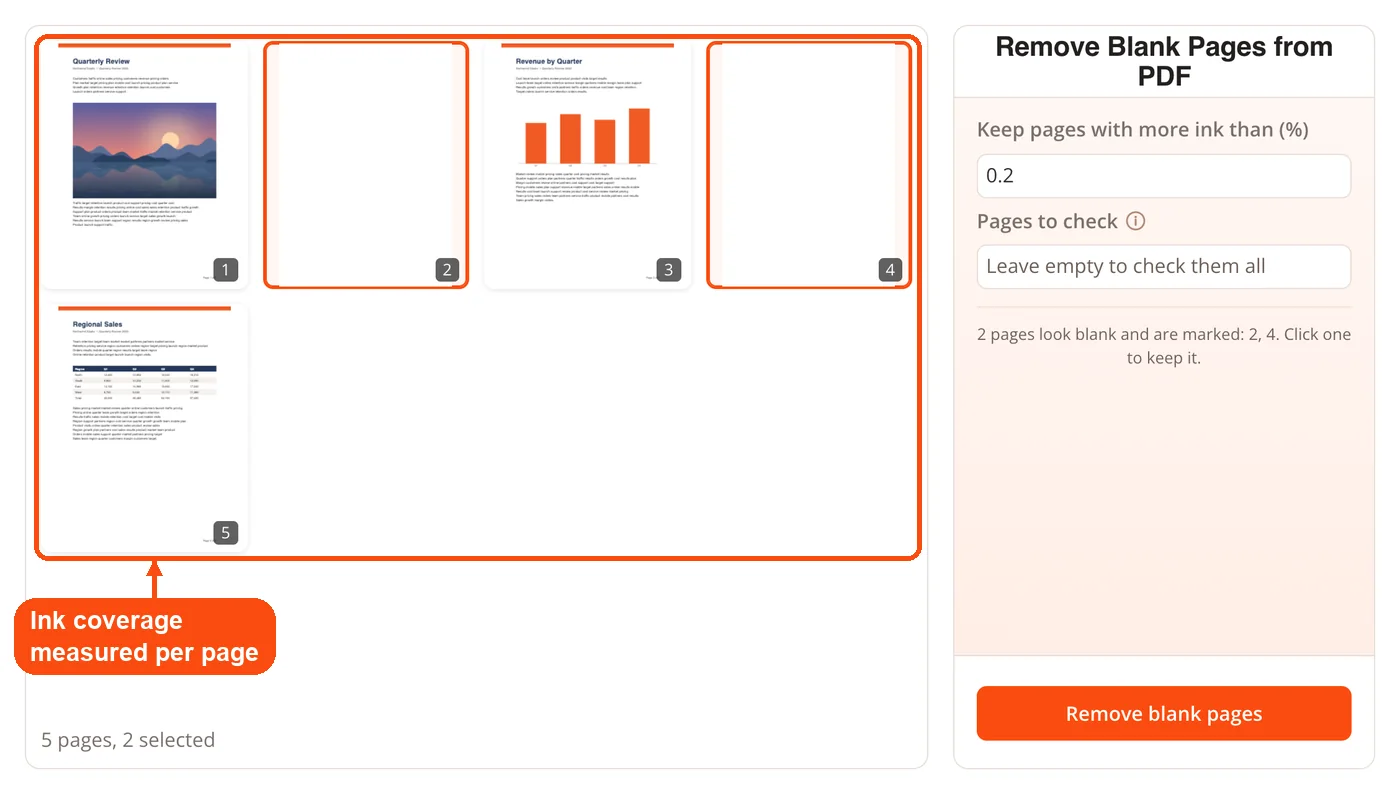
Task: Click the 5 pages, 2 selected status text
Action: coord(128,740)
